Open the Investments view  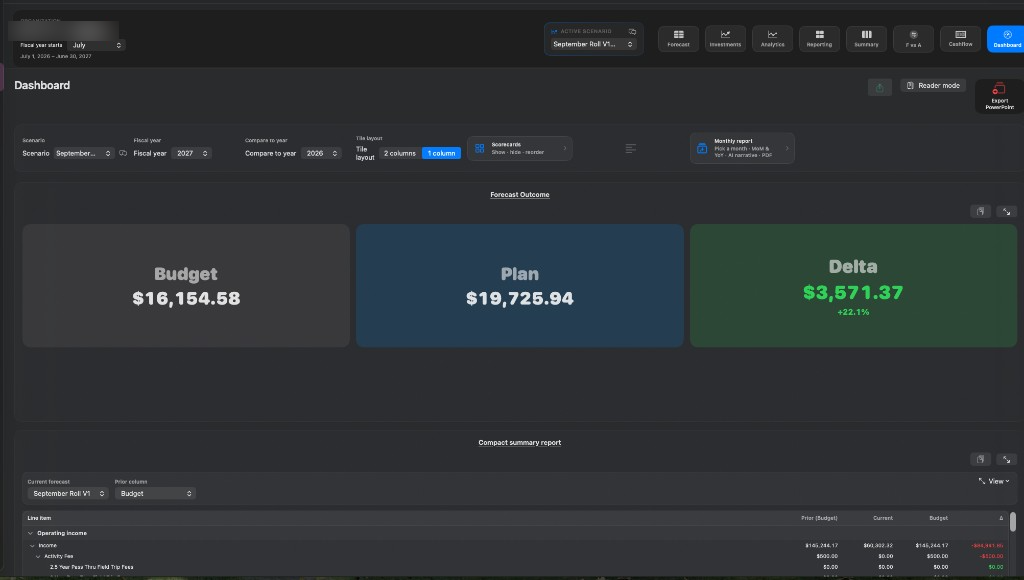tap(725, 39)
